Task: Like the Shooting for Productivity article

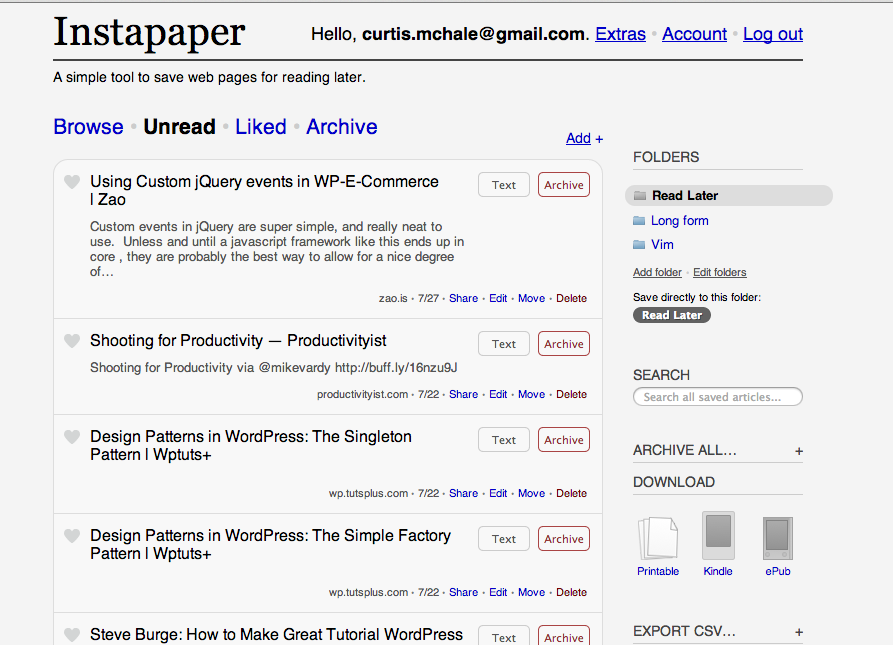Action: click(x=71, y=341)
